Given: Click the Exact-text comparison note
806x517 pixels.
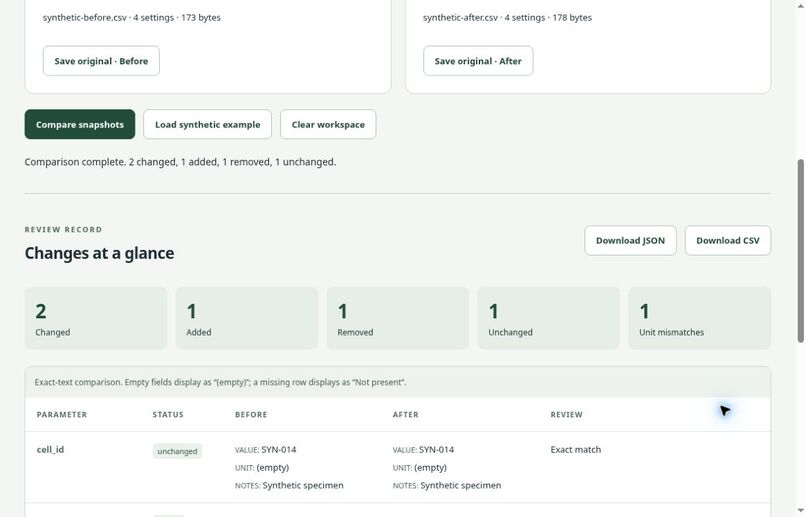Looking at the screenshot, I should click(x=220, y=382).
